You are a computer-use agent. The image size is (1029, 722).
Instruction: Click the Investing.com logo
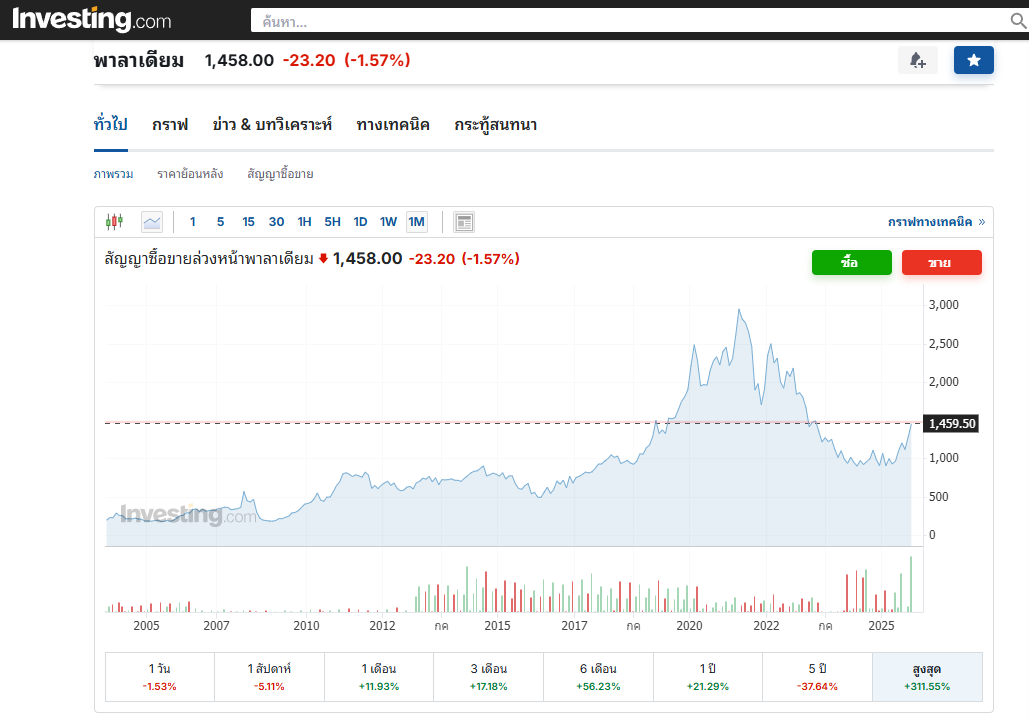[91, 20]
